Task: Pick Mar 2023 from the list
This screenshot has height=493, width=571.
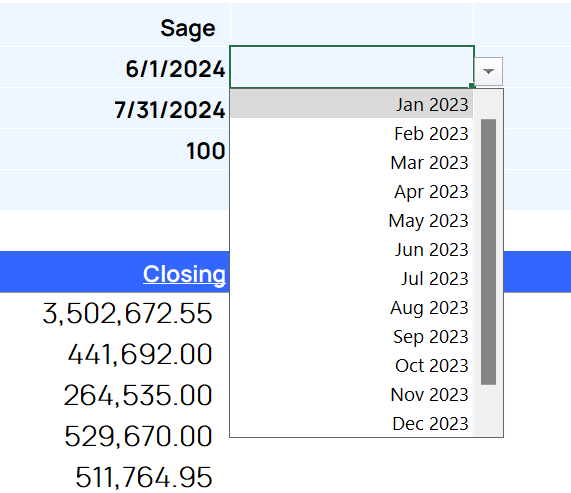Action: (x=351, y=162)
